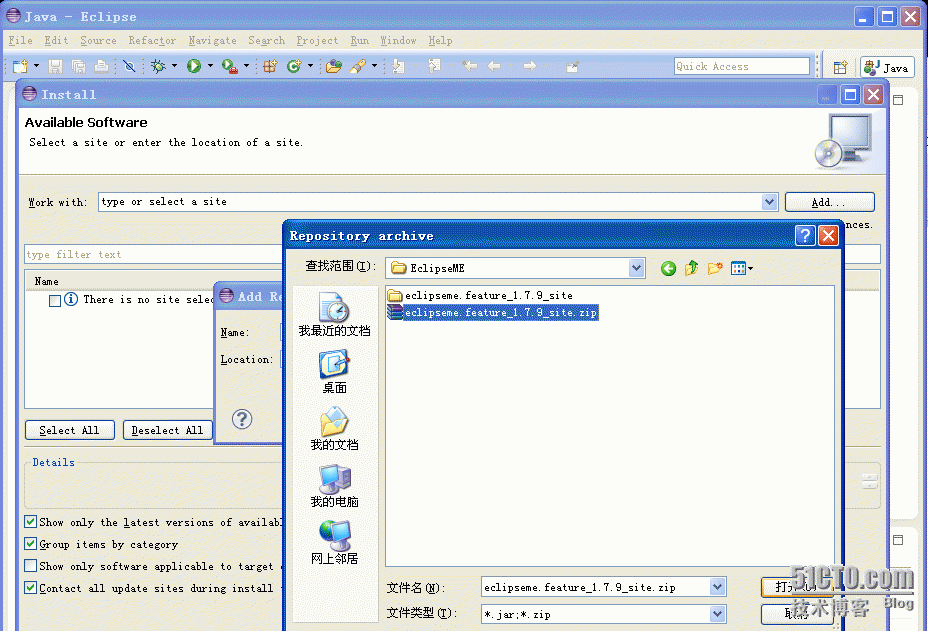
Task: Click the Print toolbar icon
Action: [x=102, y=66]
